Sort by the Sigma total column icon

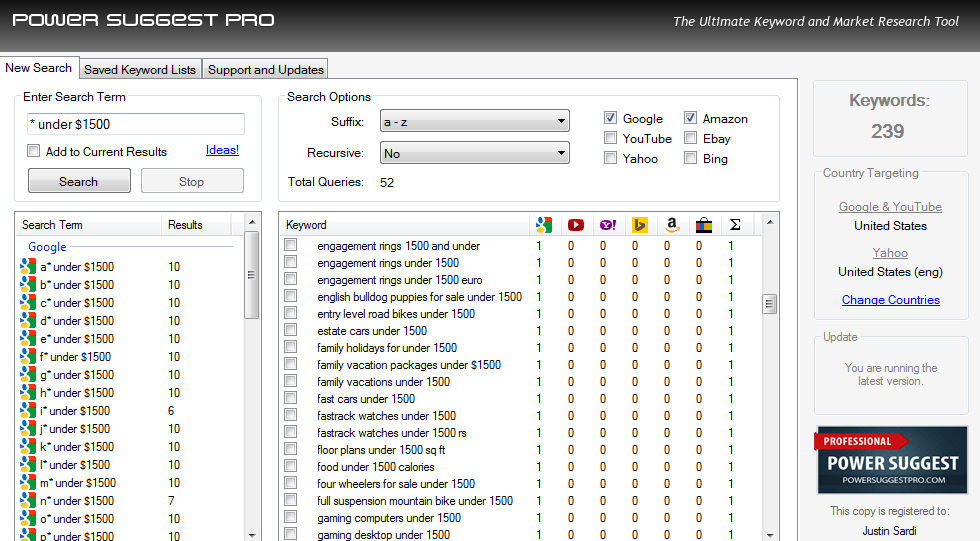tap(735, 225)
